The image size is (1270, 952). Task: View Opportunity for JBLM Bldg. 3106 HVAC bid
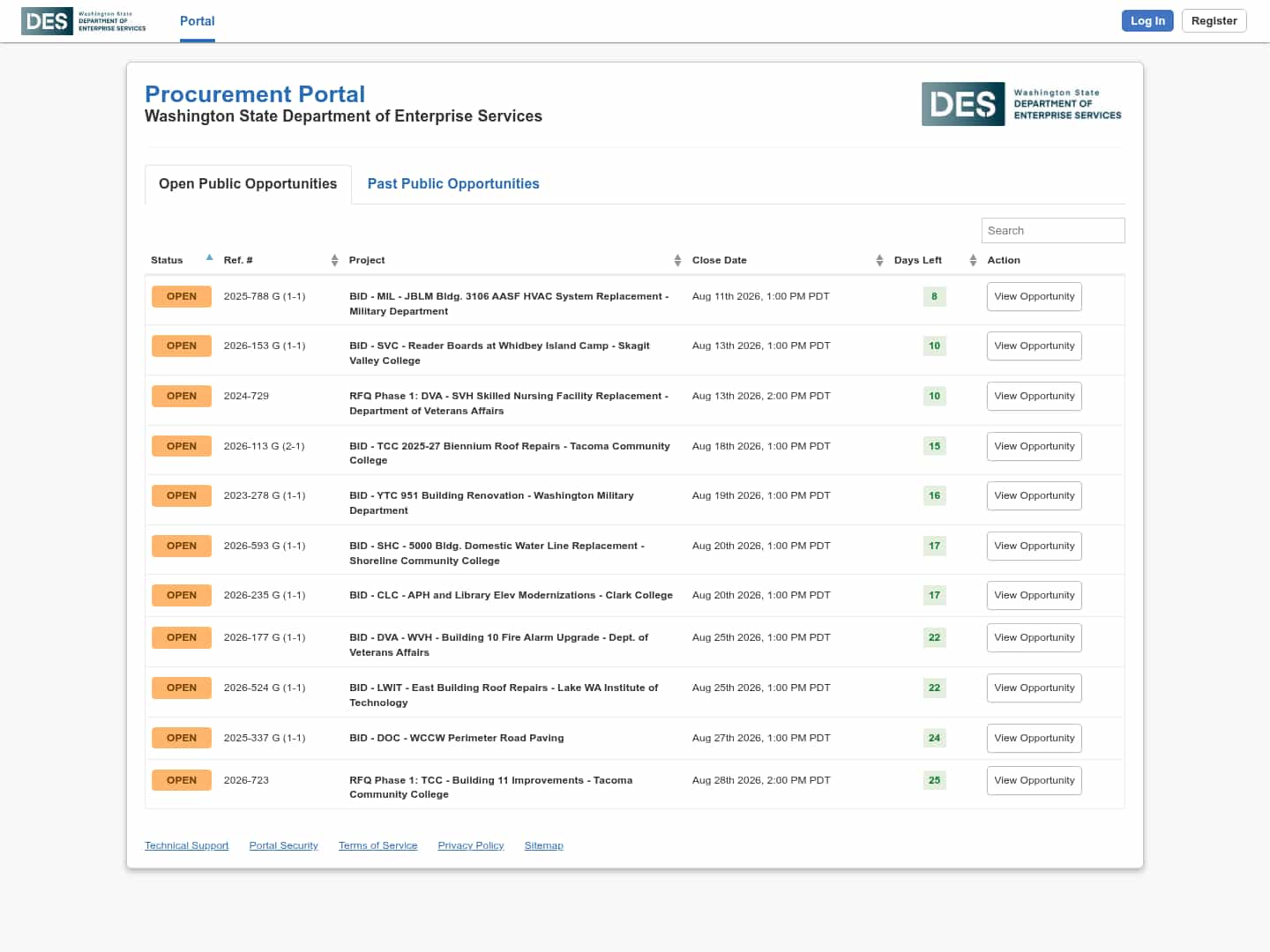click(1035, 297)
